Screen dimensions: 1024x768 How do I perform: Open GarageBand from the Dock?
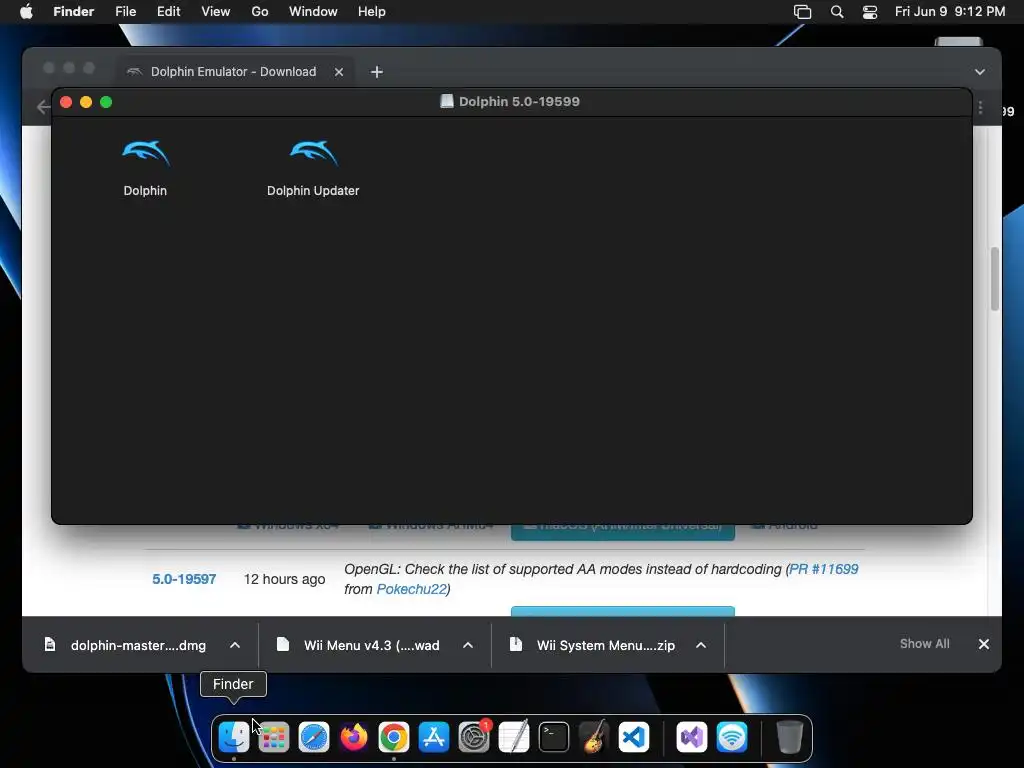pyautogui.click(x=594, y=737)
